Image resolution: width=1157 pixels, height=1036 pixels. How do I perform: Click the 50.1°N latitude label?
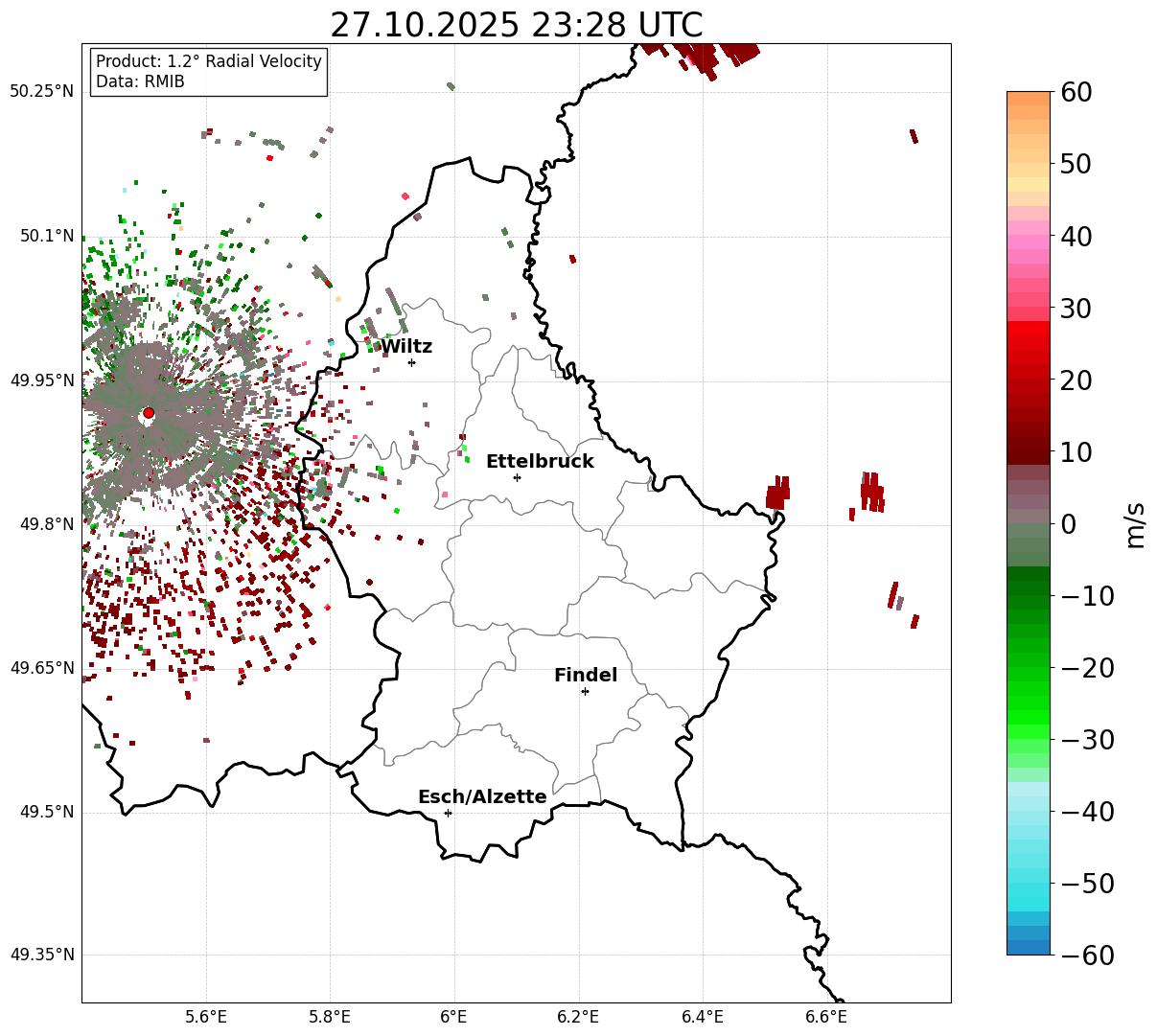click(46, 236)
